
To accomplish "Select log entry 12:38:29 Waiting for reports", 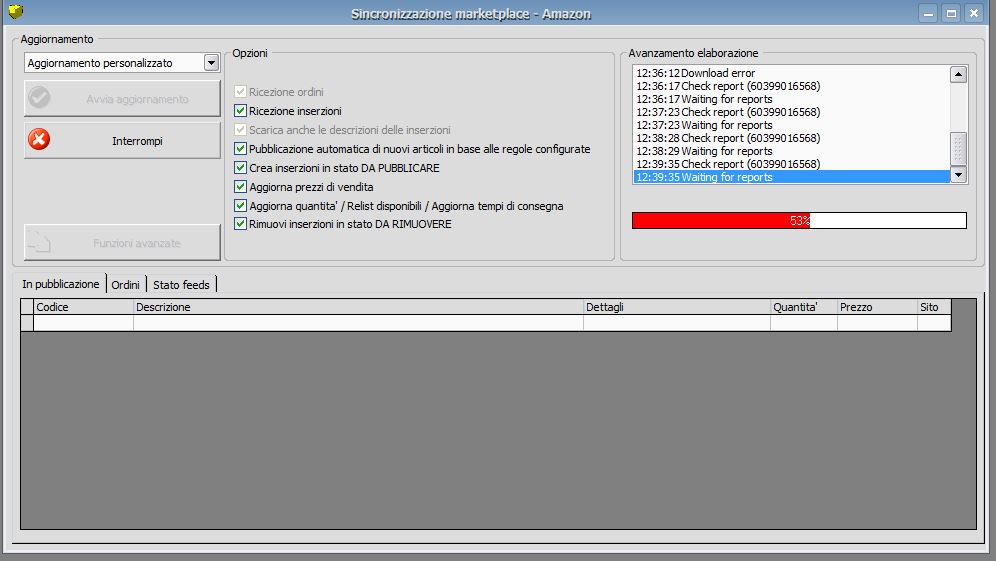I will pos(791,151).
